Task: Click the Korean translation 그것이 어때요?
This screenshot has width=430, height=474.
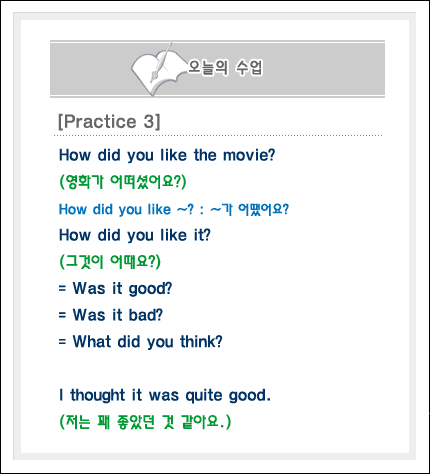Action: [x=110, y=261]
